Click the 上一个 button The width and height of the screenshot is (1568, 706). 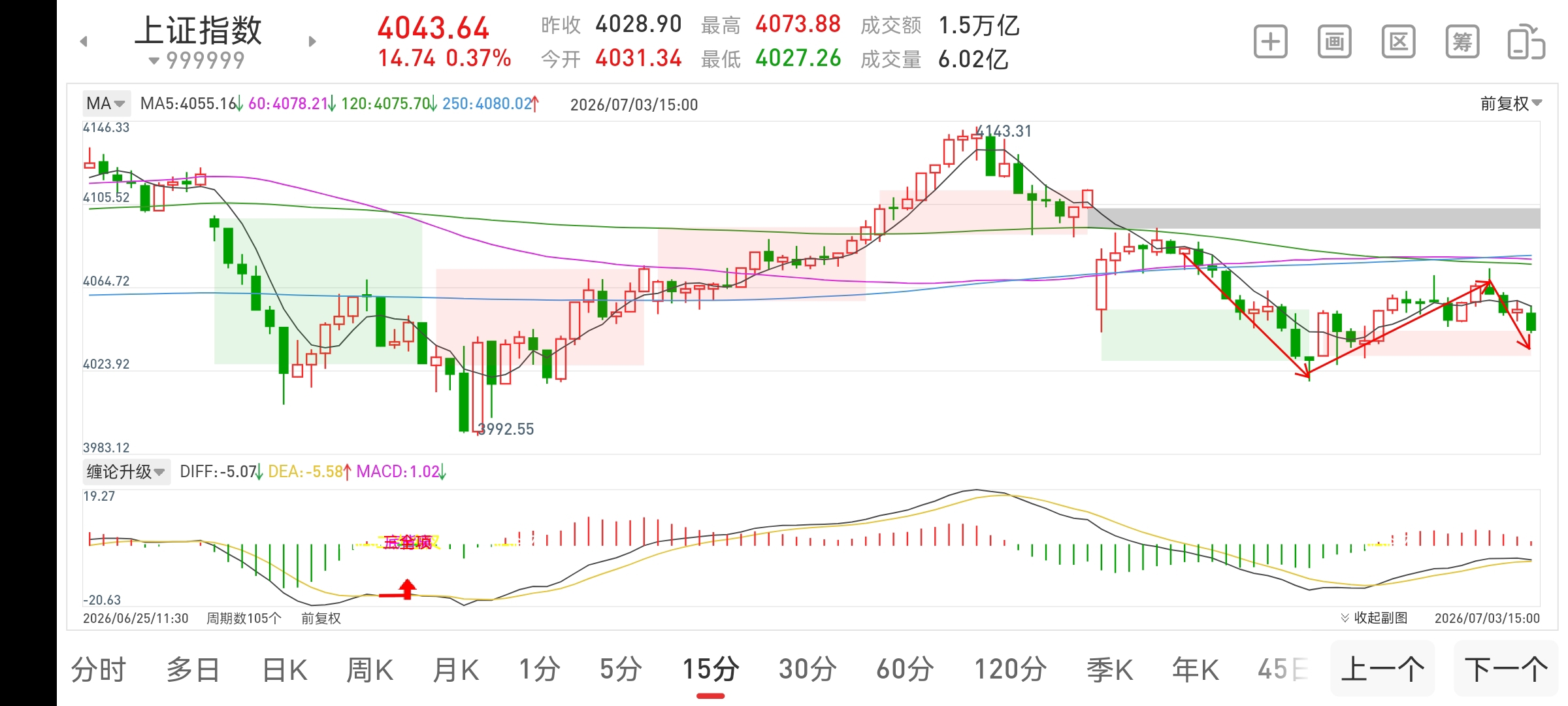click(1382, 669)
